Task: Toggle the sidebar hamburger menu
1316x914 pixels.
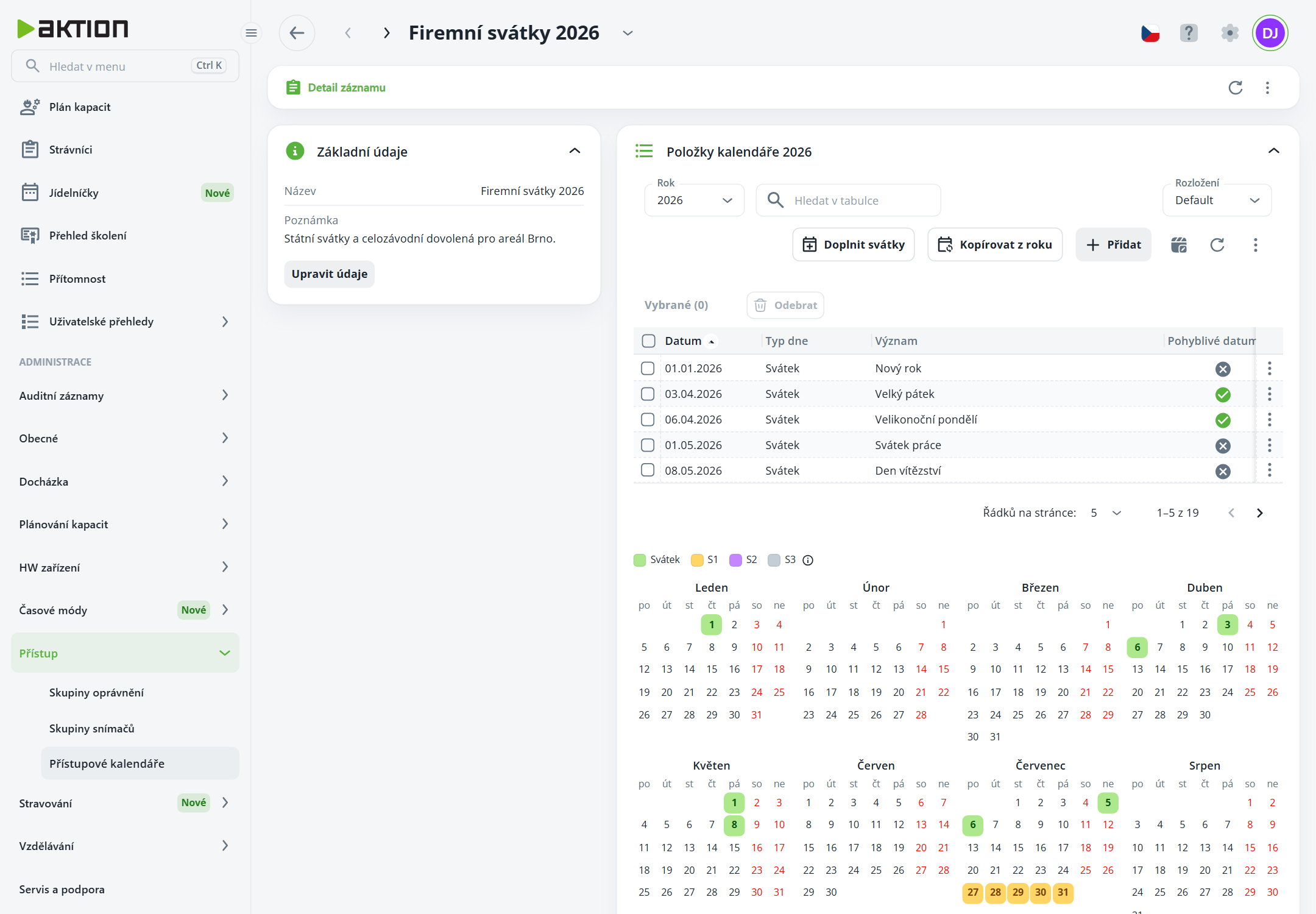Action: point(251,33)
